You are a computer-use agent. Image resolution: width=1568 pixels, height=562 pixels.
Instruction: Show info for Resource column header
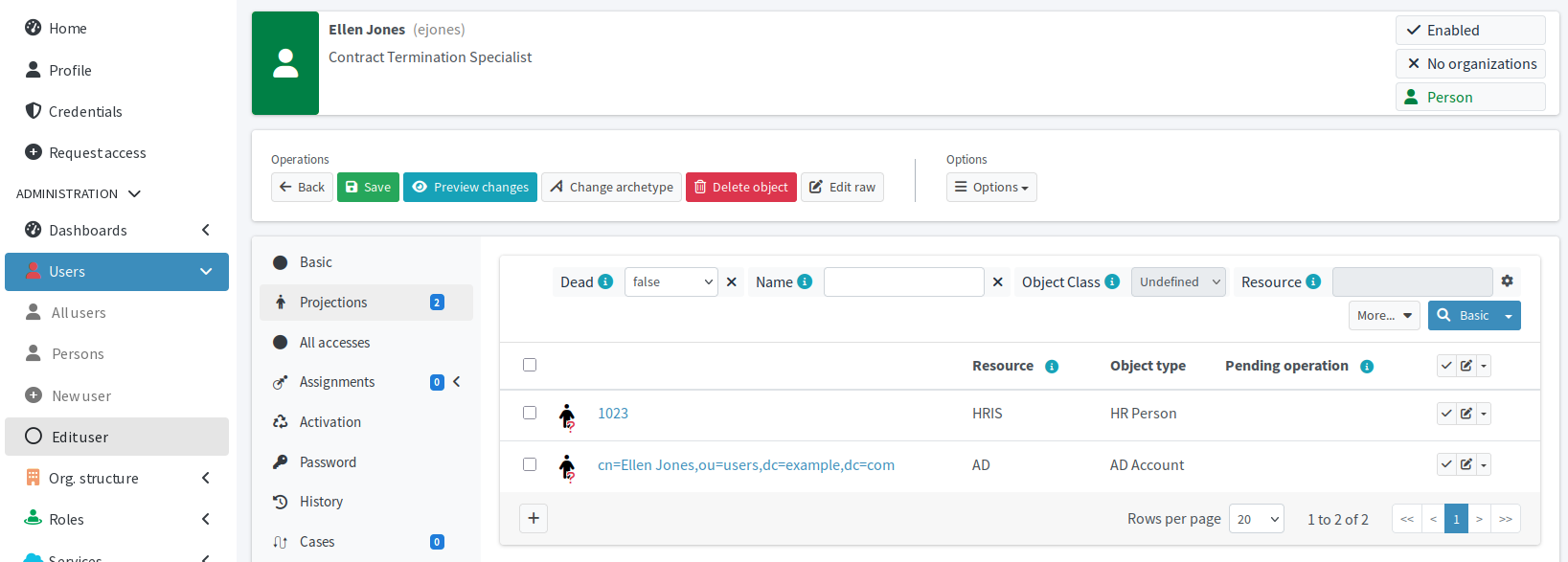(x=1052, y=367)
